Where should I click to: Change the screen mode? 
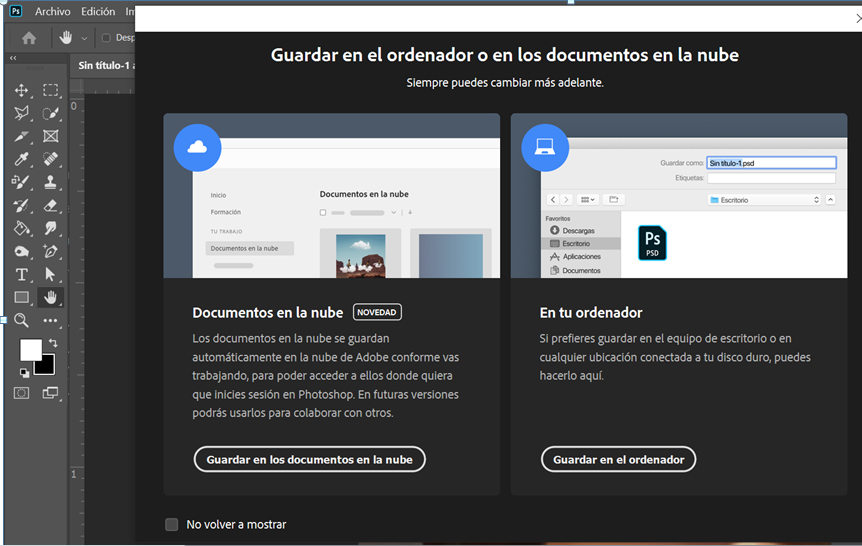(51, 393)
